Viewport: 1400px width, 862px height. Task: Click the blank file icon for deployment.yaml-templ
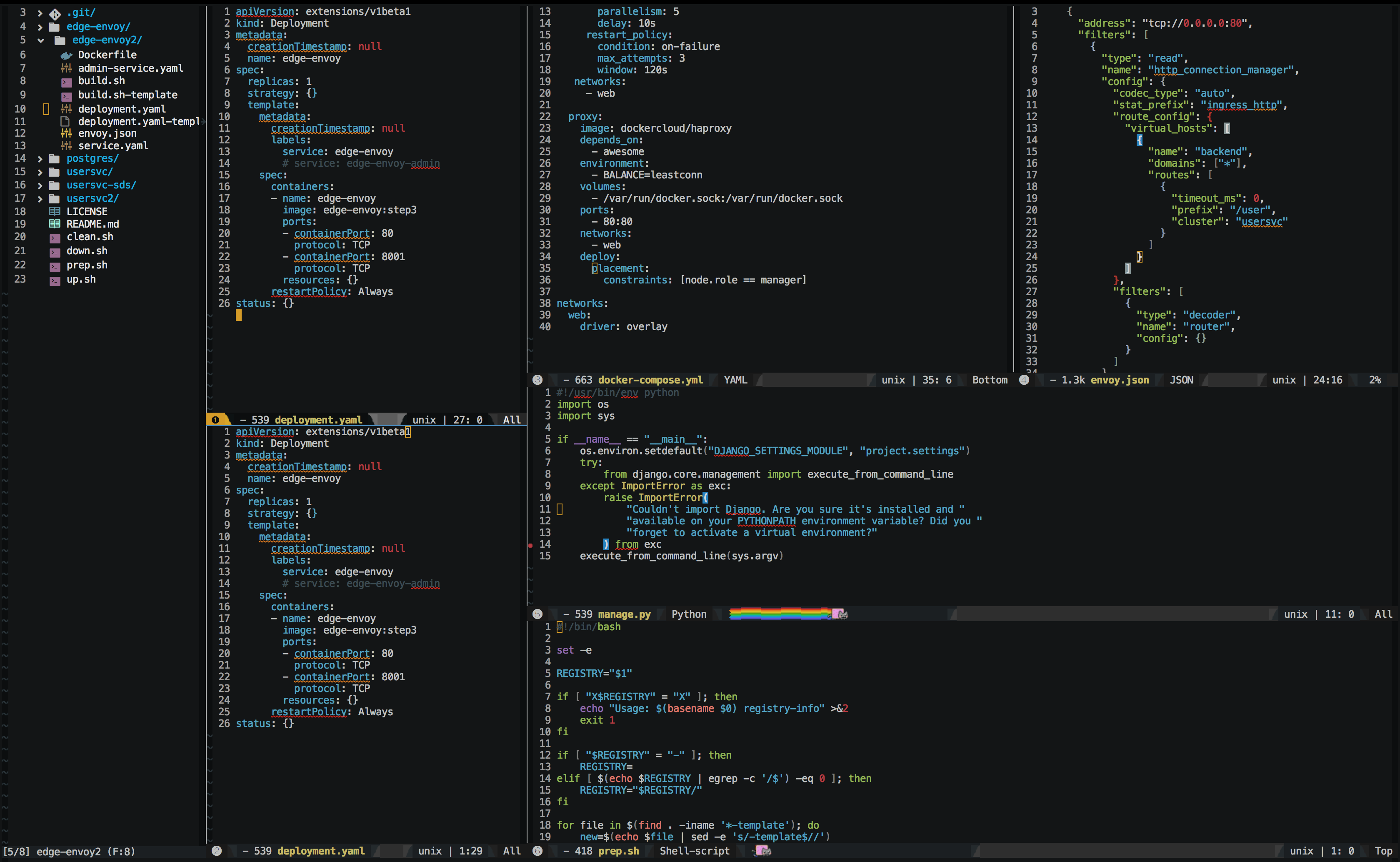click(65, 121)
